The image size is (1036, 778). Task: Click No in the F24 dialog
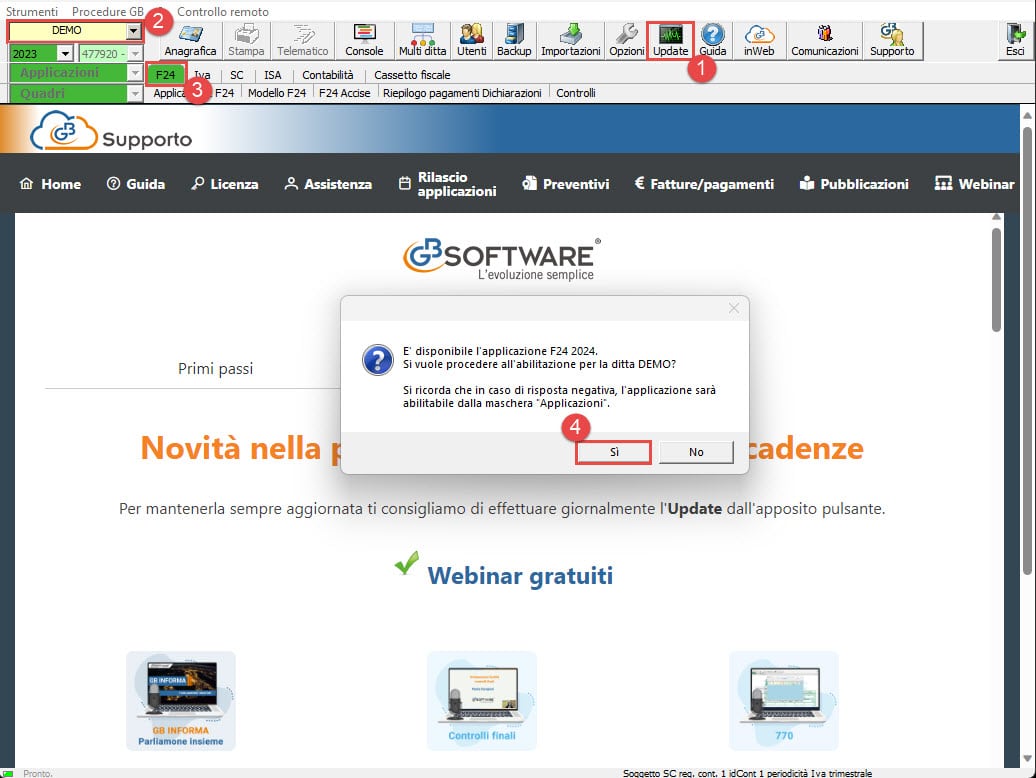(x=696, y=452)
